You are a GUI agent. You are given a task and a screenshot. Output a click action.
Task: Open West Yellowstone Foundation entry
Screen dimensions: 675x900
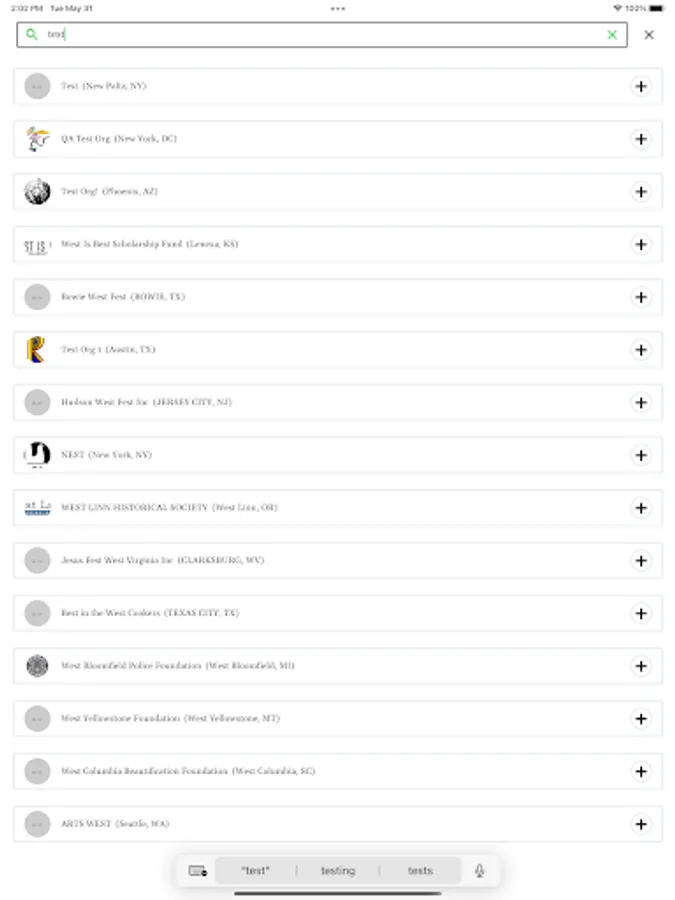pos(300,719)
